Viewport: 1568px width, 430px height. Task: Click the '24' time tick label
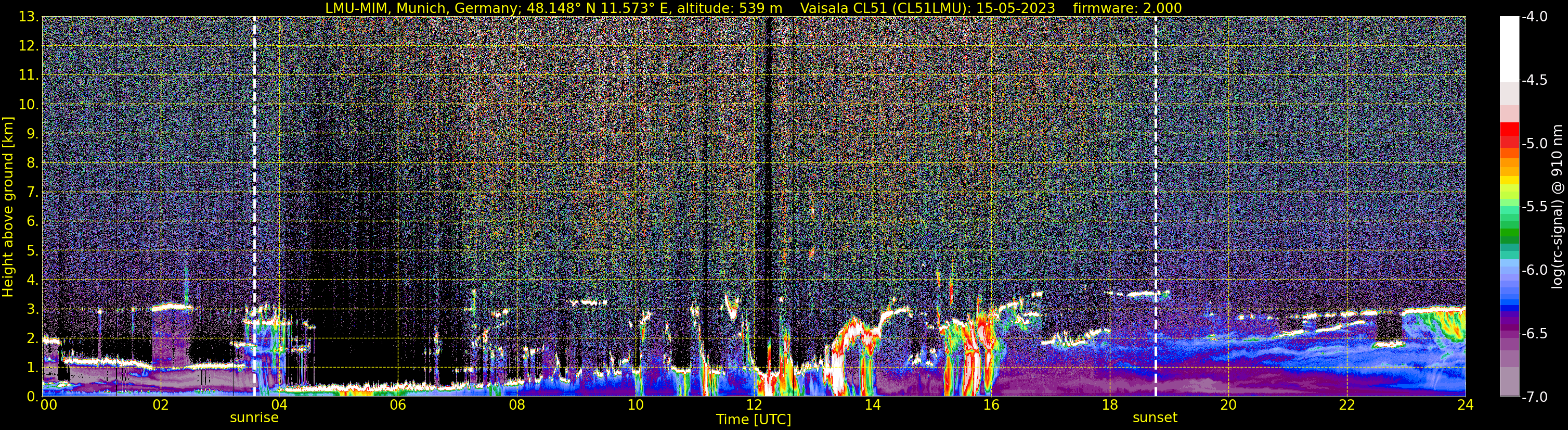click(x=1466, y=404)
